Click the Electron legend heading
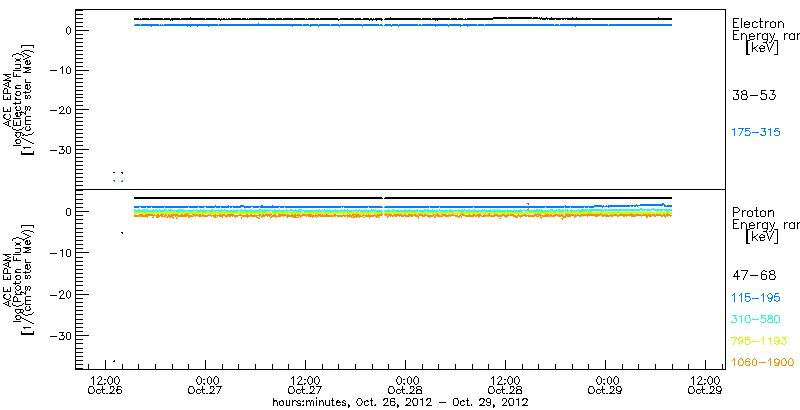This screenshot has height=410, width=800. pyautogui.click(x=758, y=23)
